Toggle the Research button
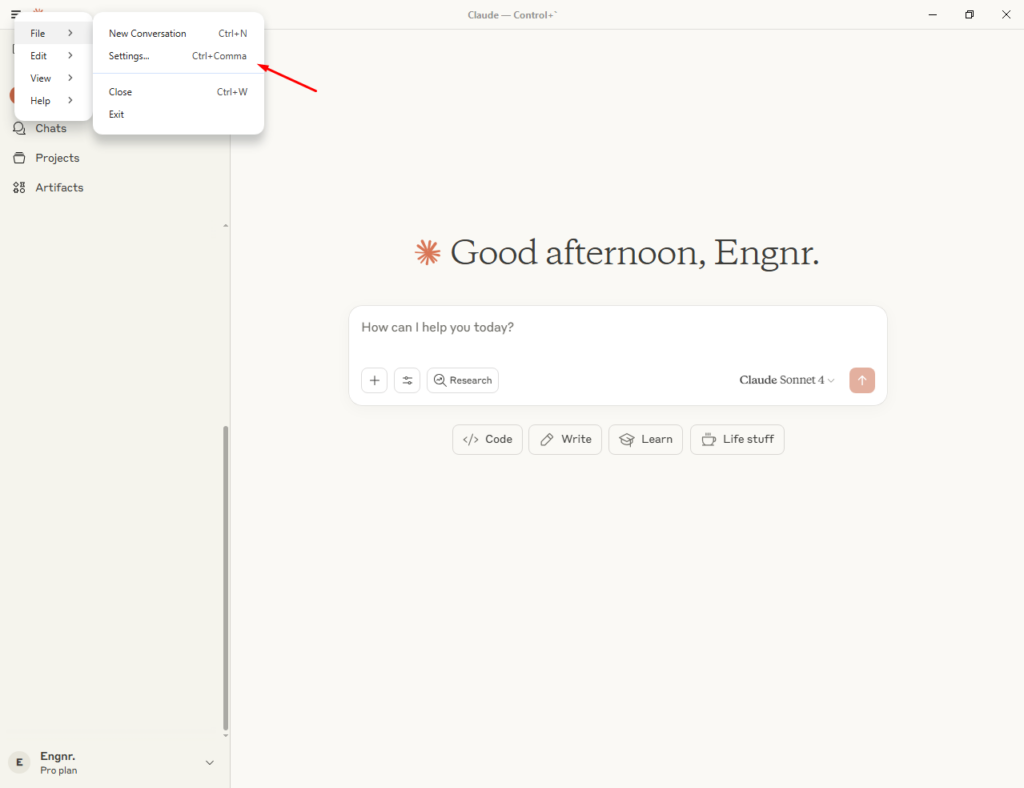The height and width of the screenshot is (788, 1024). 462,381
